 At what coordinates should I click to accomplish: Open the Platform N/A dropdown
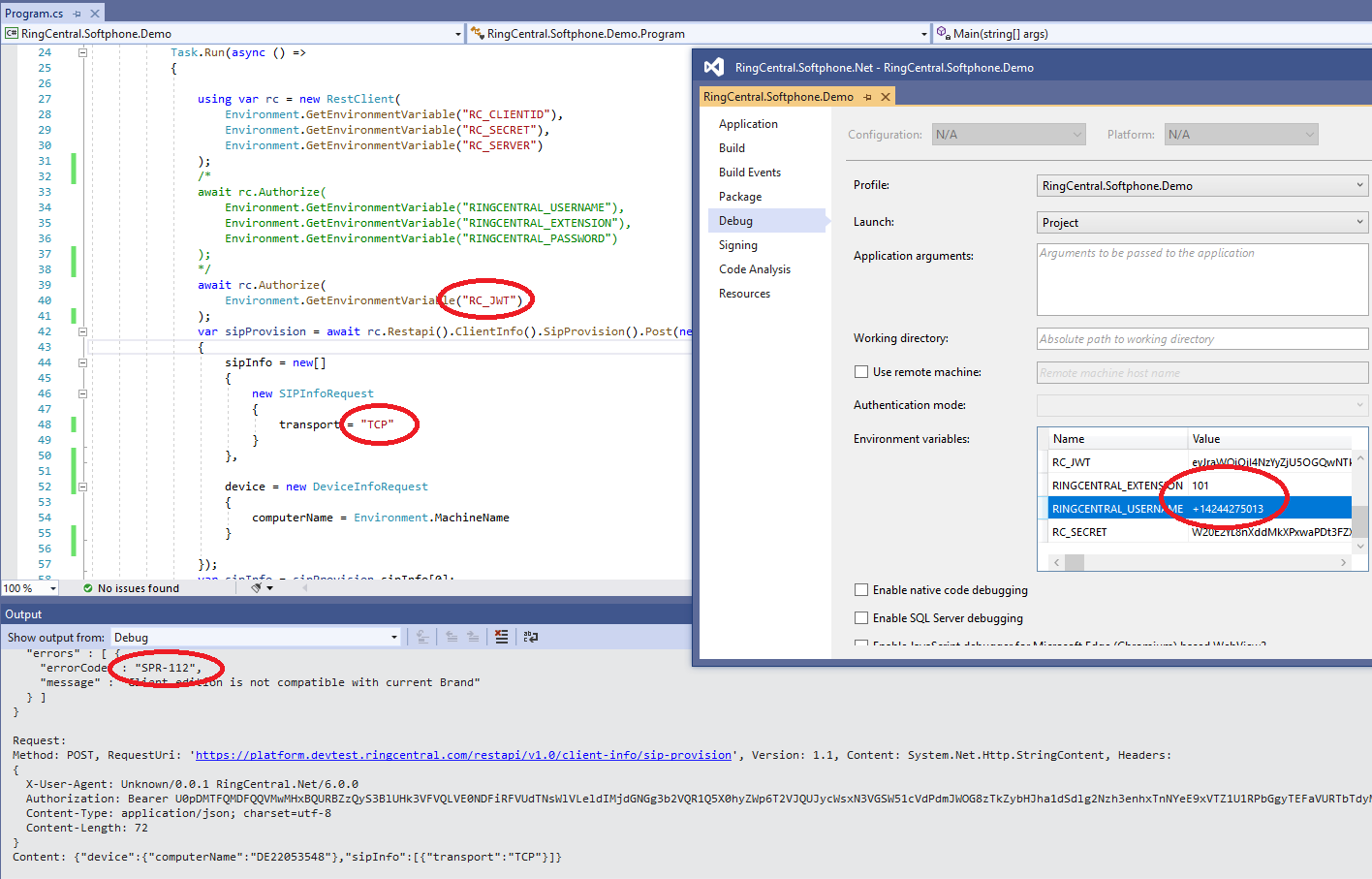[x=1241, y=135]
